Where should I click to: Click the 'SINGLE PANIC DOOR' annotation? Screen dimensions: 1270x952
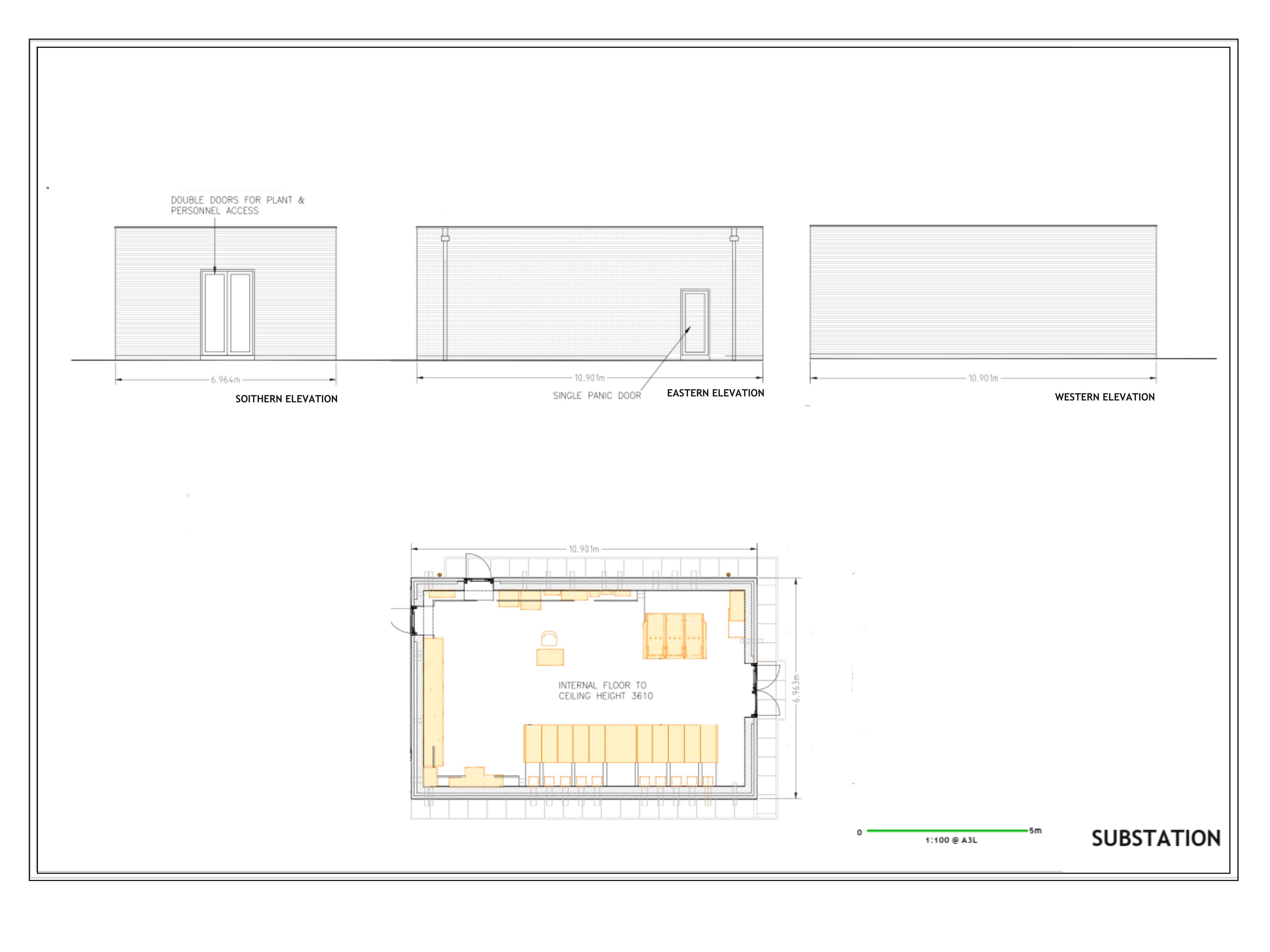[597, 395]
